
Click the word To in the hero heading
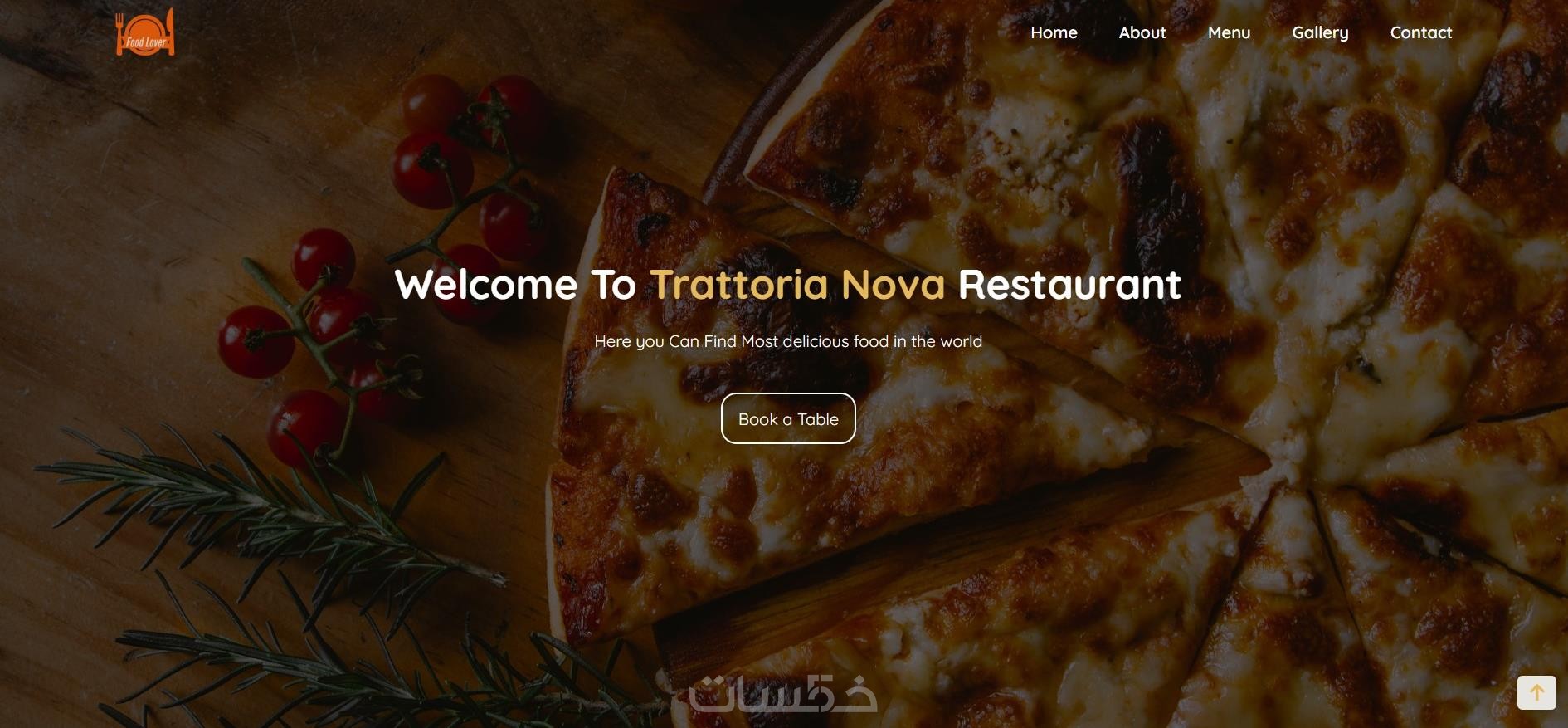[x=613, y=285]
